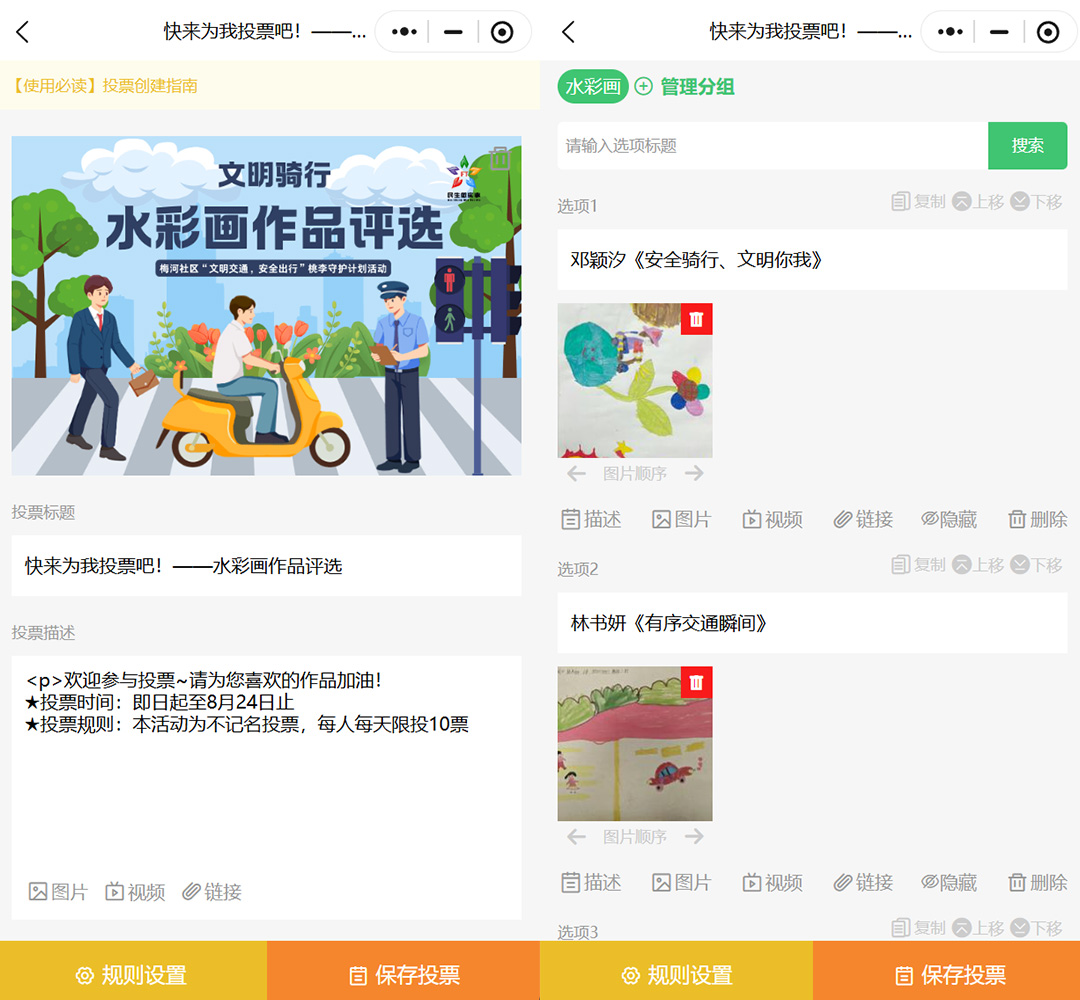This screenshot has width=1080, height=1000.
Task: Open 规则设置 in the right panel
Action: [676, 975]
